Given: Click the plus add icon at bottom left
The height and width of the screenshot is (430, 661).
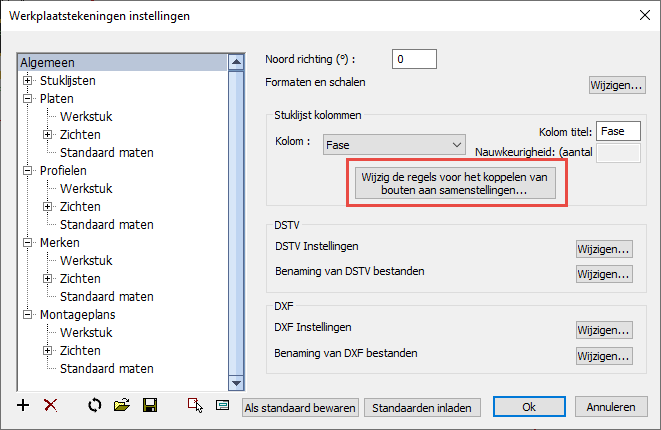Looking at the screenshot, I should tap(23, 406).
